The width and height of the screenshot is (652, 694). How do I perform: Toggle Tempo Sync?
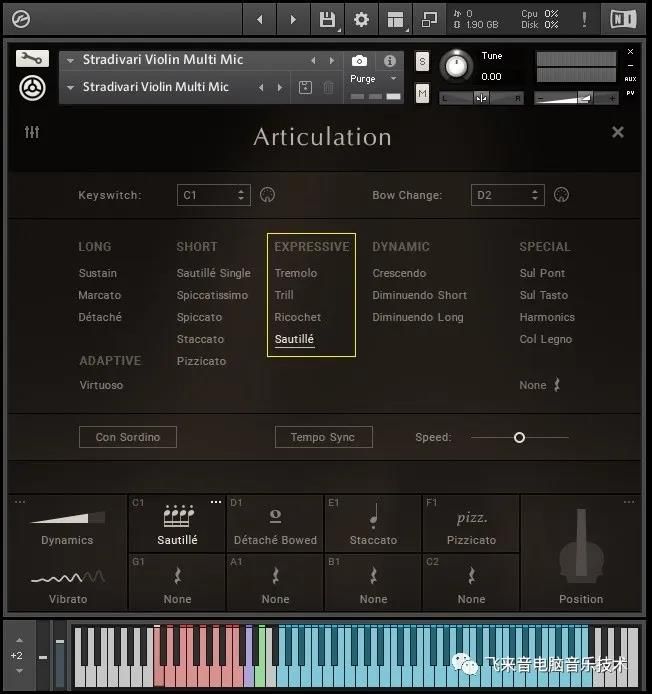tap(324, 437)
